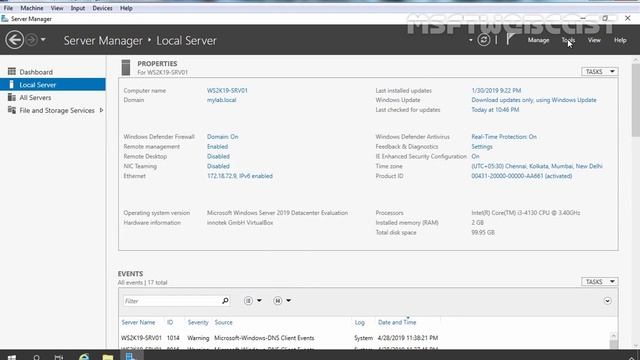
Task: Open the VirtualBox Devices menu
Action: [102, 8]
